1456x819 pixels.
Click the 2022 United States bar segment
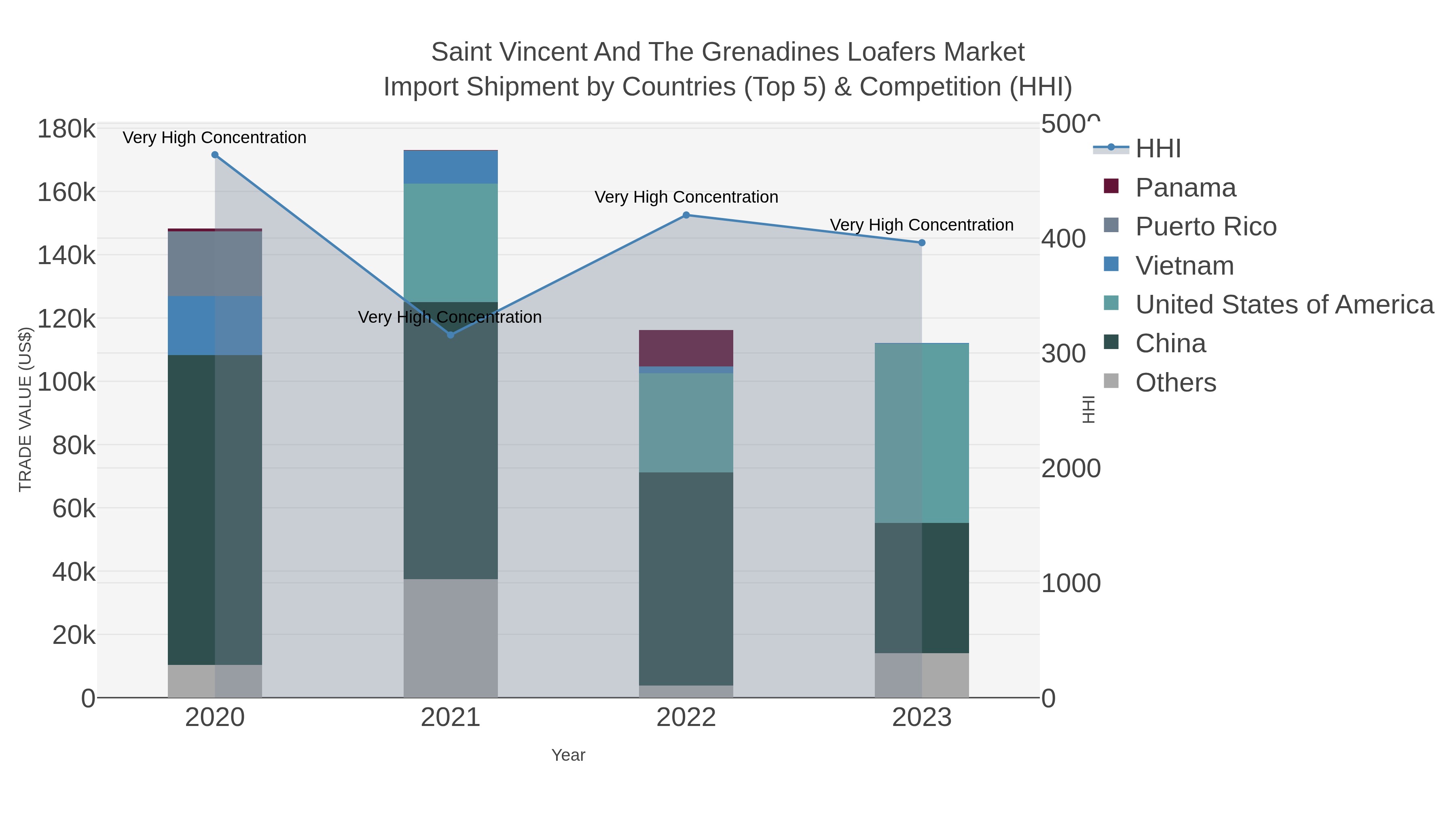[686, 423]
